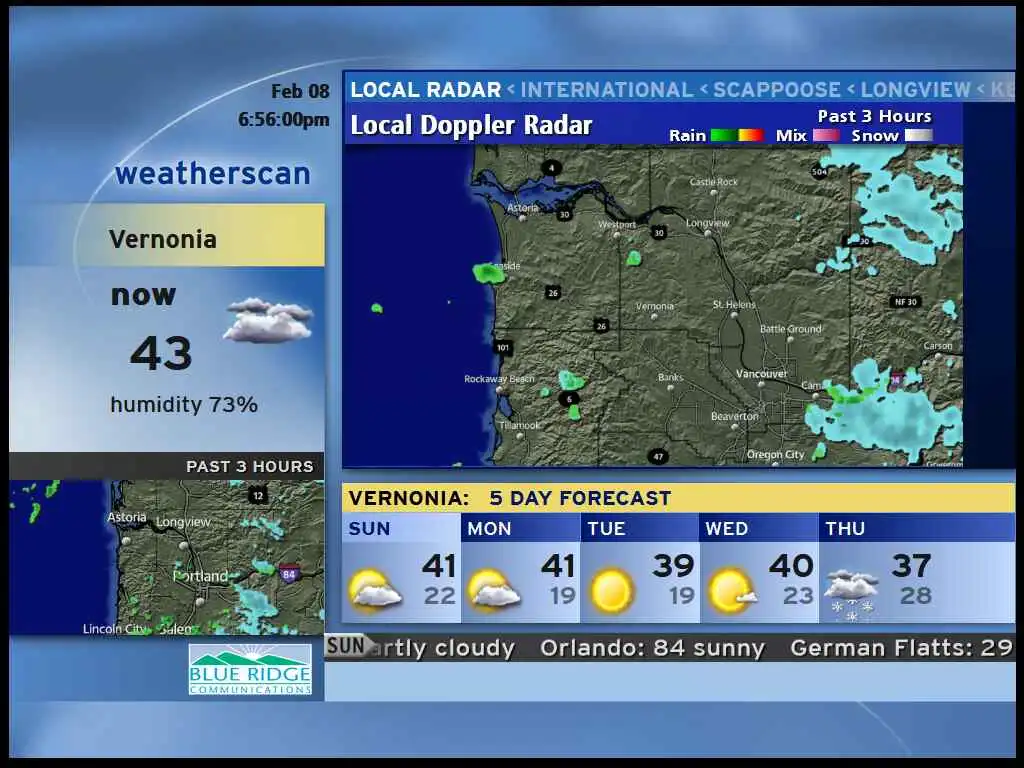
Task: Click the Beaverton label on radar
Action: [735, 416]
